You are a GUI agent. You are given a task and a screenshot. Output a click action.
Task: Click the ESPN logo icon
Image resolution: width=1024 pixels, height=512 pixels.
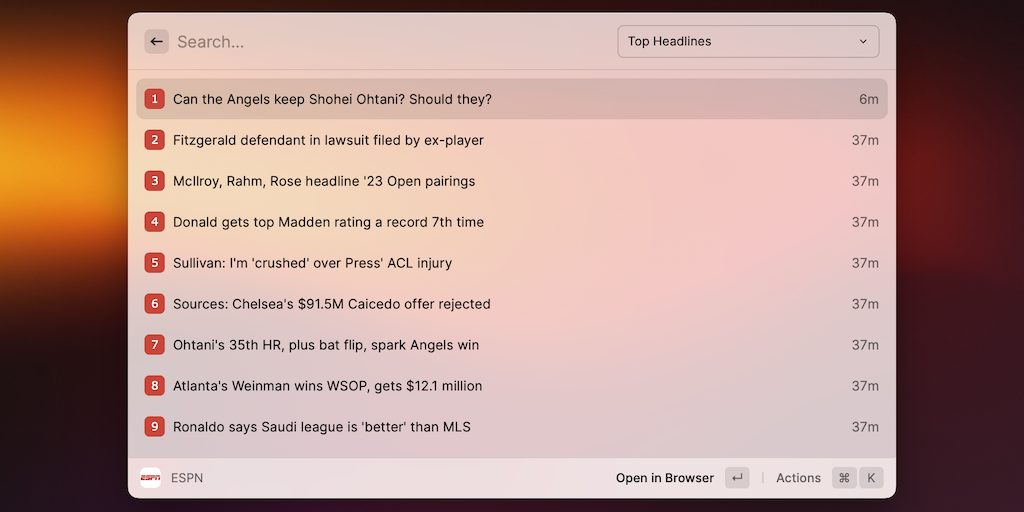pyautogui.click(x=150, y=478)
